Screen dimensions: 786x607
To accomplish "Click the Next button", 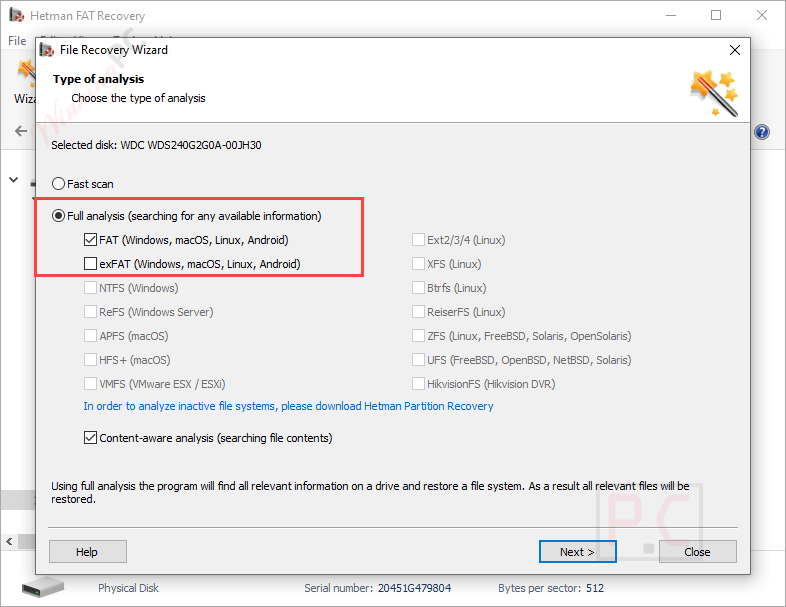I will click(x=577, y=552).
